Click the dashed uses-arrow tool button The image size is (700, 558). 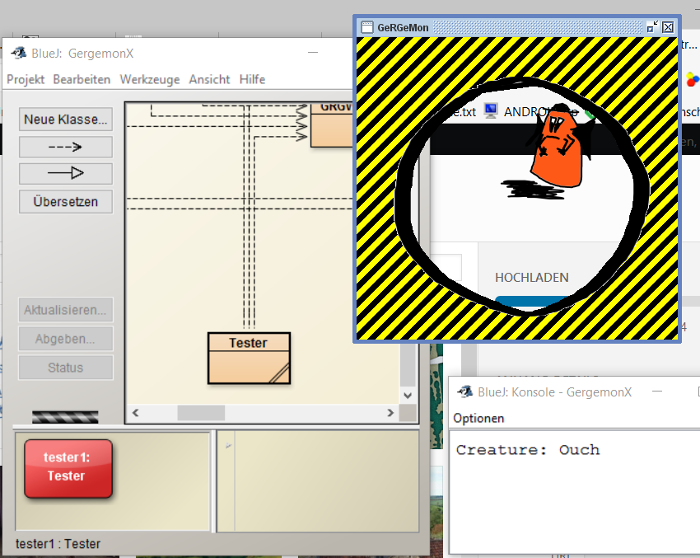point(65,146)
